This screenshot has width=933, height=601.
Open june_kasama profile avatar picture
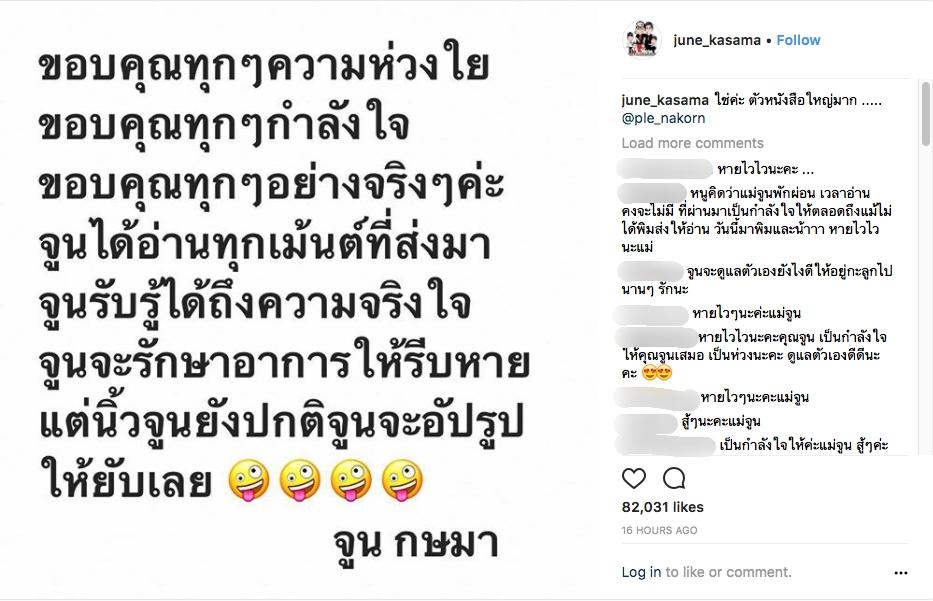[641, 40]
